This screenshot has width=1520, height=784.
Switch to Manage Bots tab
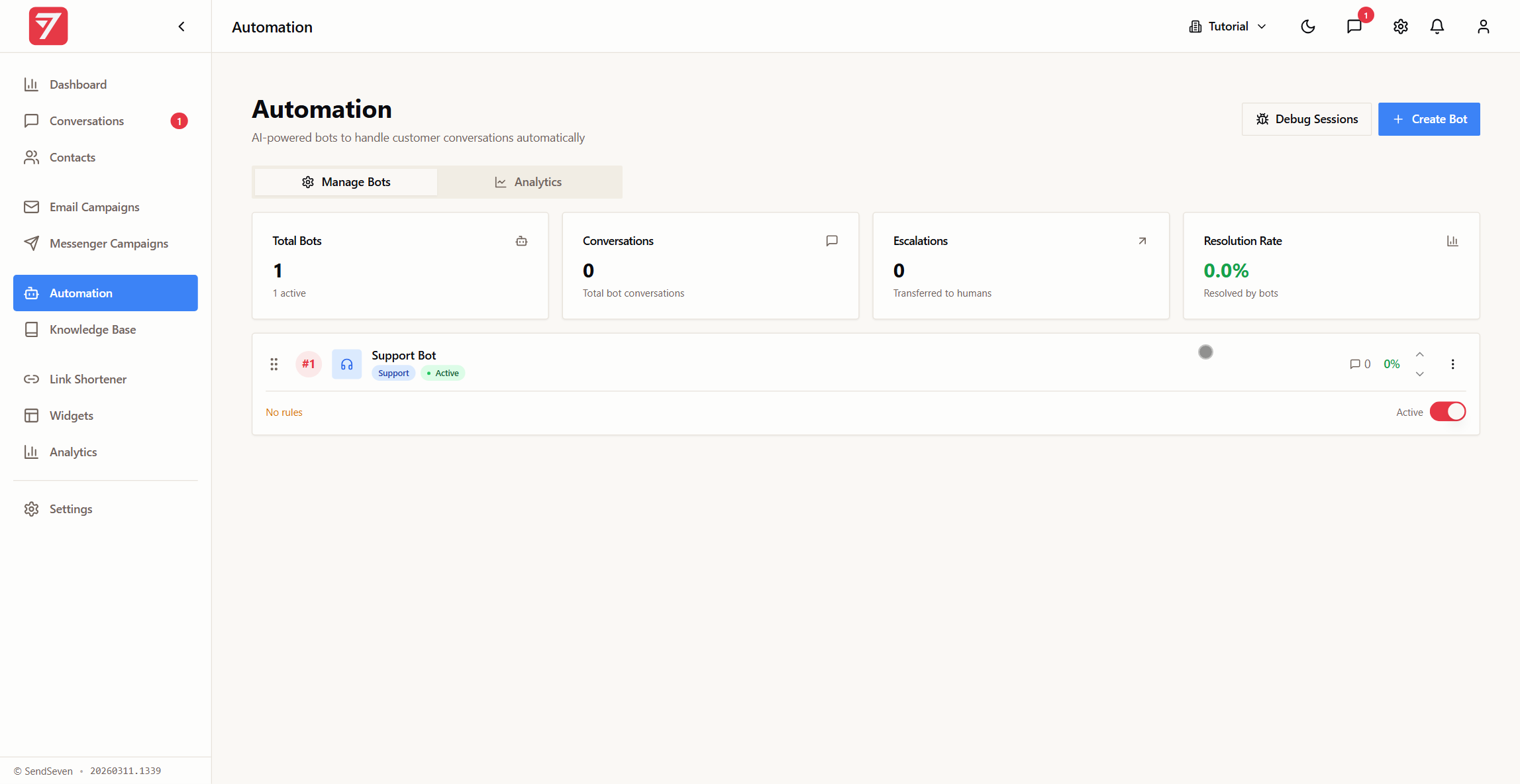point(346,182)
